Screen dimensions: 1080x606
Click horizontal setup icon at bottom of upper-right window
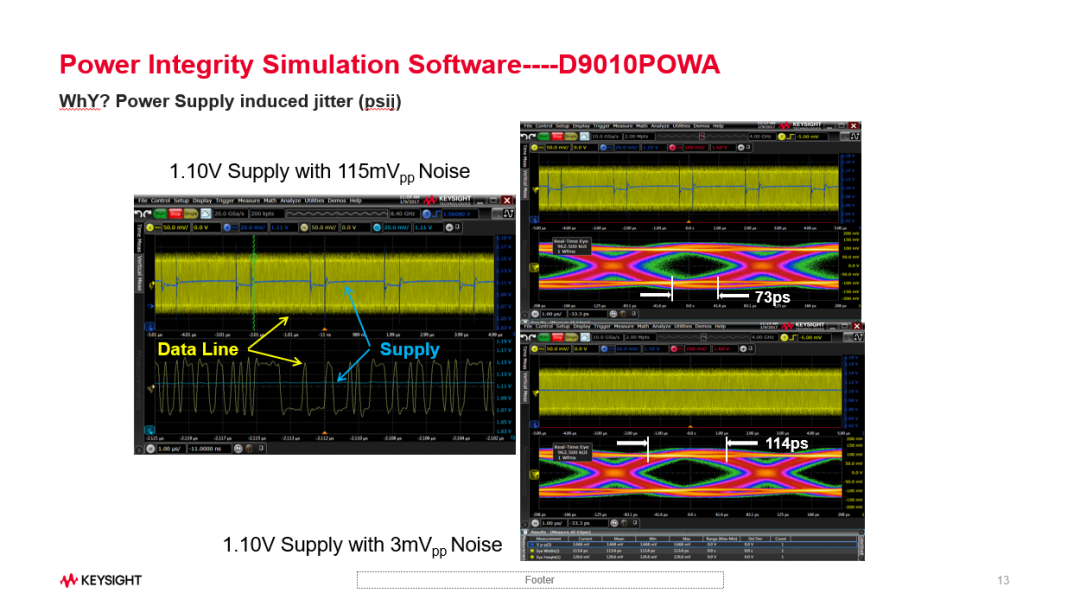click(535, 313)
